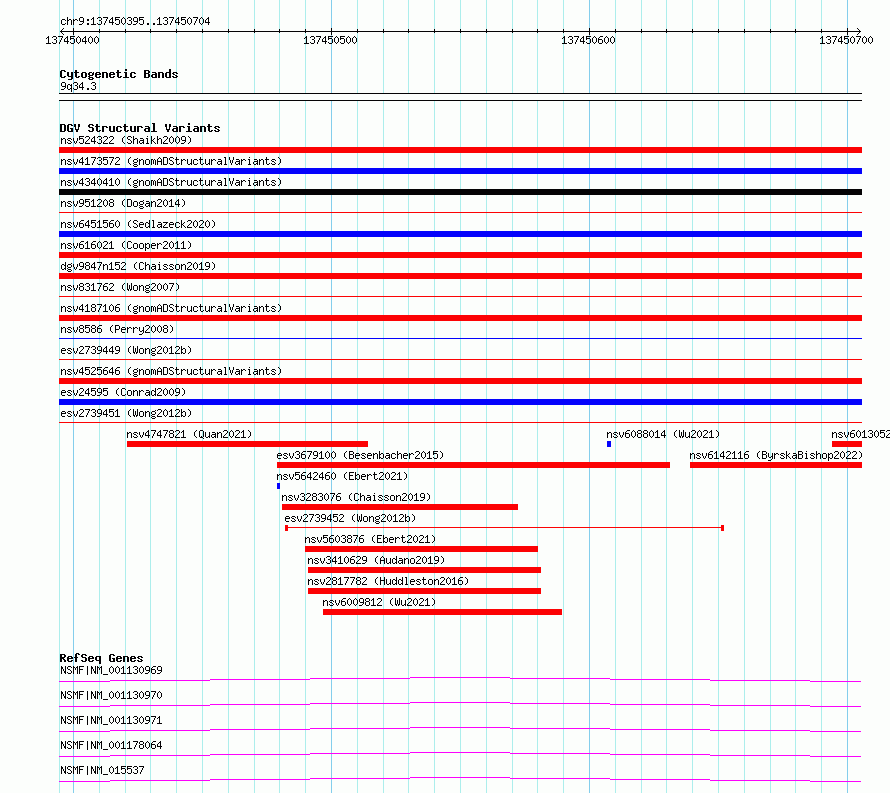Select the 9q34.3 cytogenetic band label

(x=78, y=86)
